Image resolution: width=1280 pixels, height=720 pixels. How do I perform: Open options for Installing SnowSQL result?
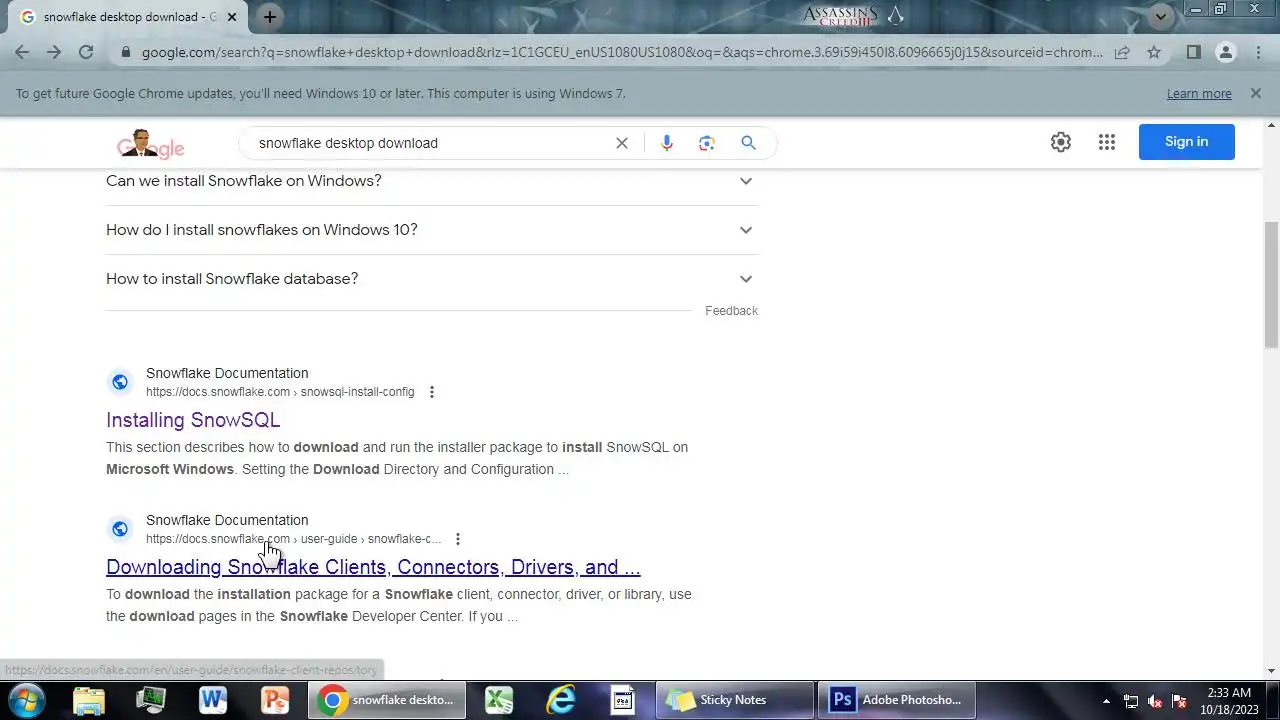tap(432, 392)
